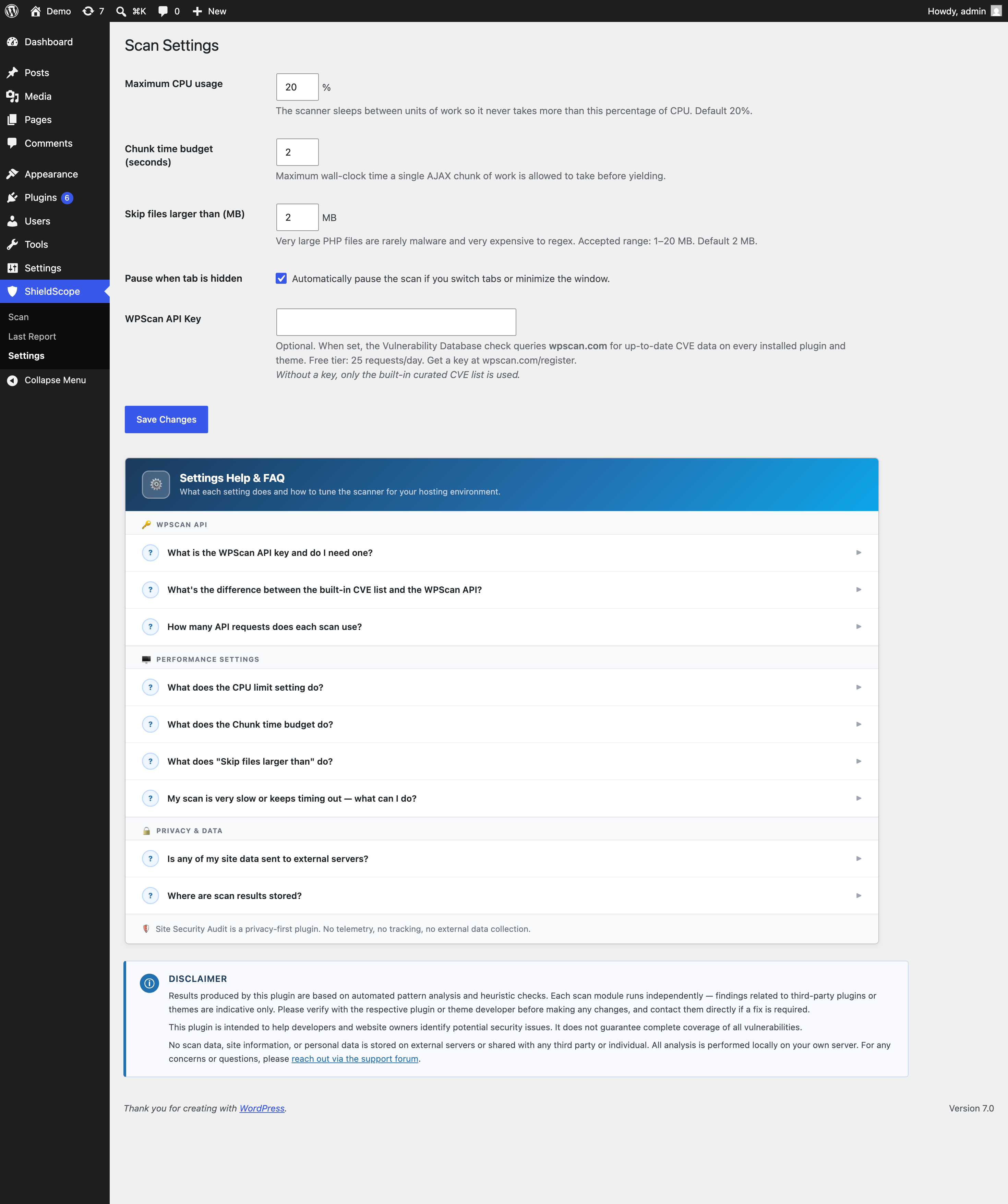The width and height of the screenshot is (1008, 1204).
Task: Click the updates icon showing 7
Action: [x=88, y=11]
